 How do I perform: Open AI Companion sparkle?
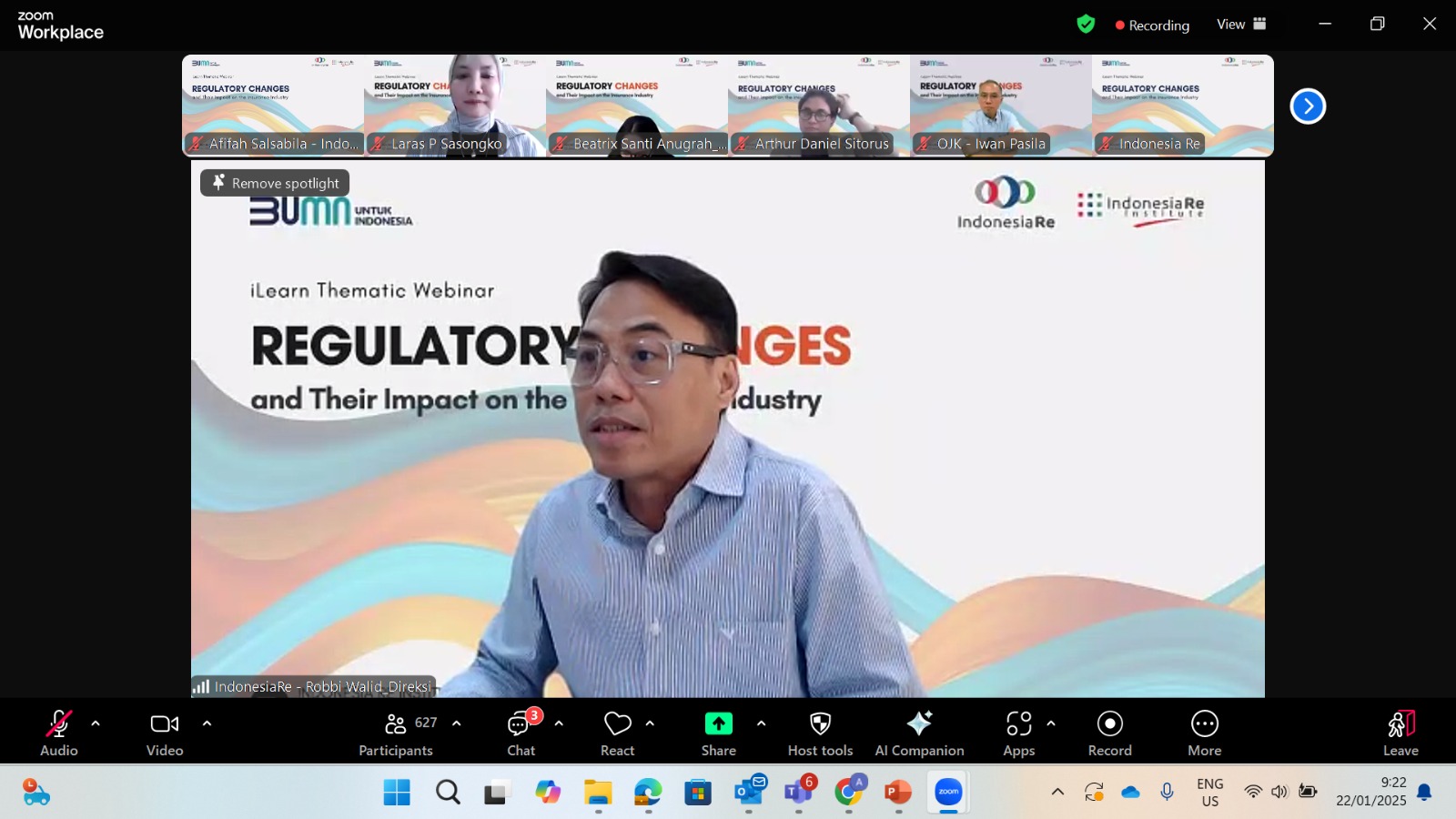point(919,733)
